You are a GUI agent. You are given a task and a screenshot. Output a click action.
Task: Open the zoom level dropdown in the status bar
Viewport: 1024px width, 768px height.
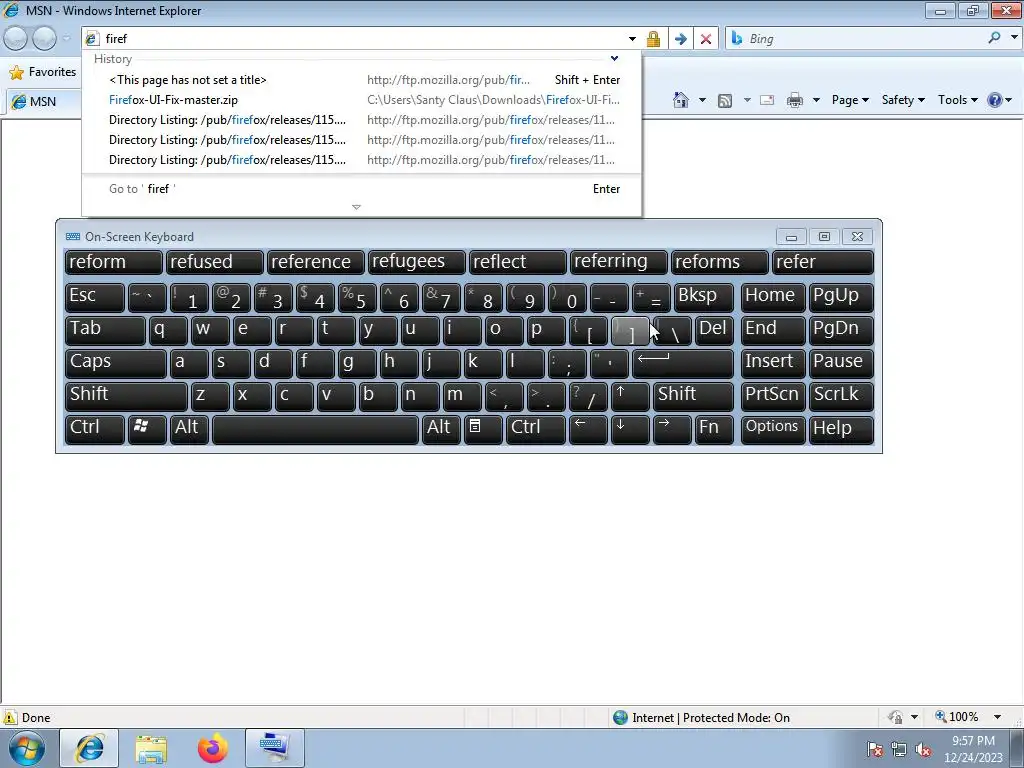pyautogui.click(x=997, y=717)
